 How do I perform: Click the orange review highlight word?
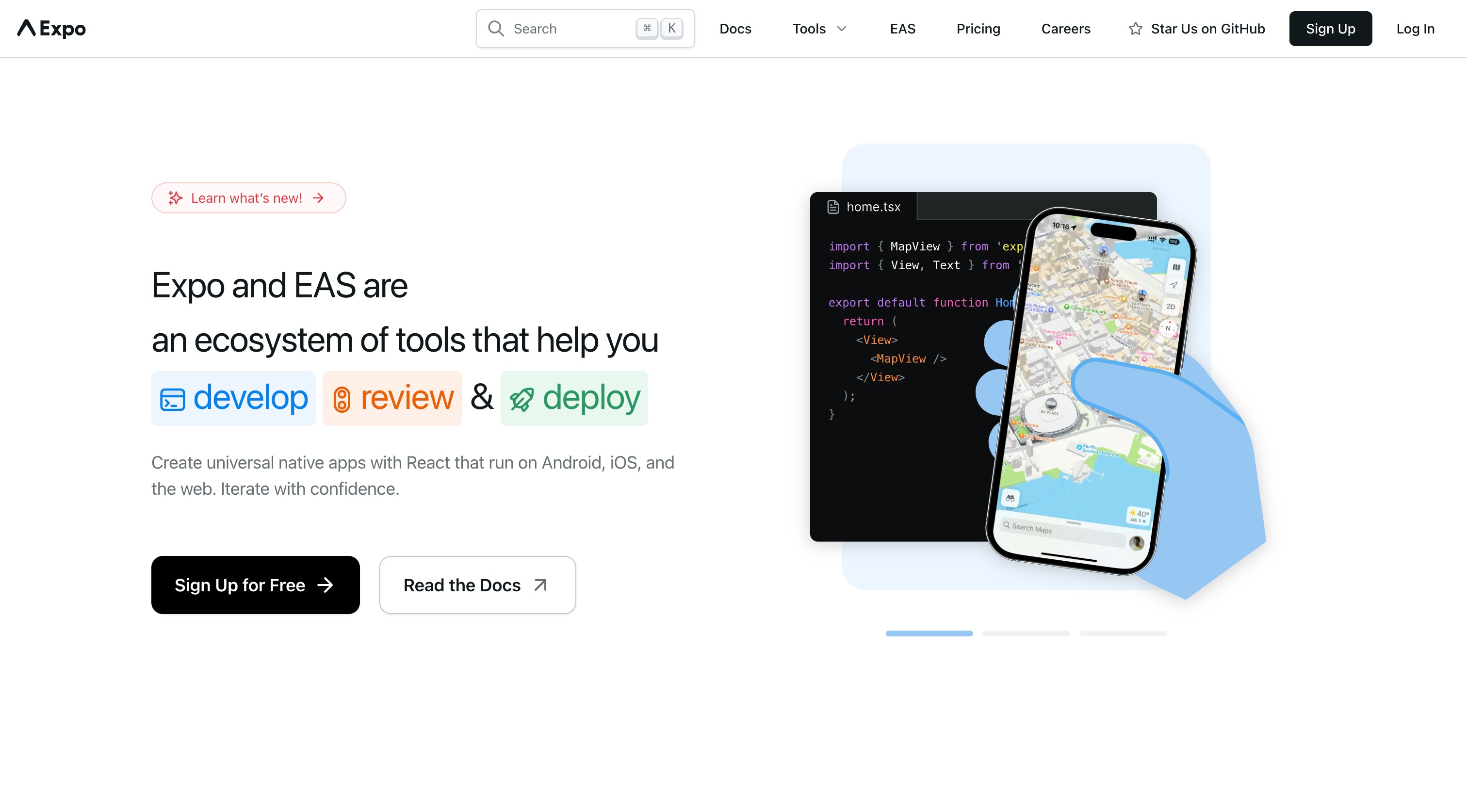pyautogui.click(x=392, y=398)
